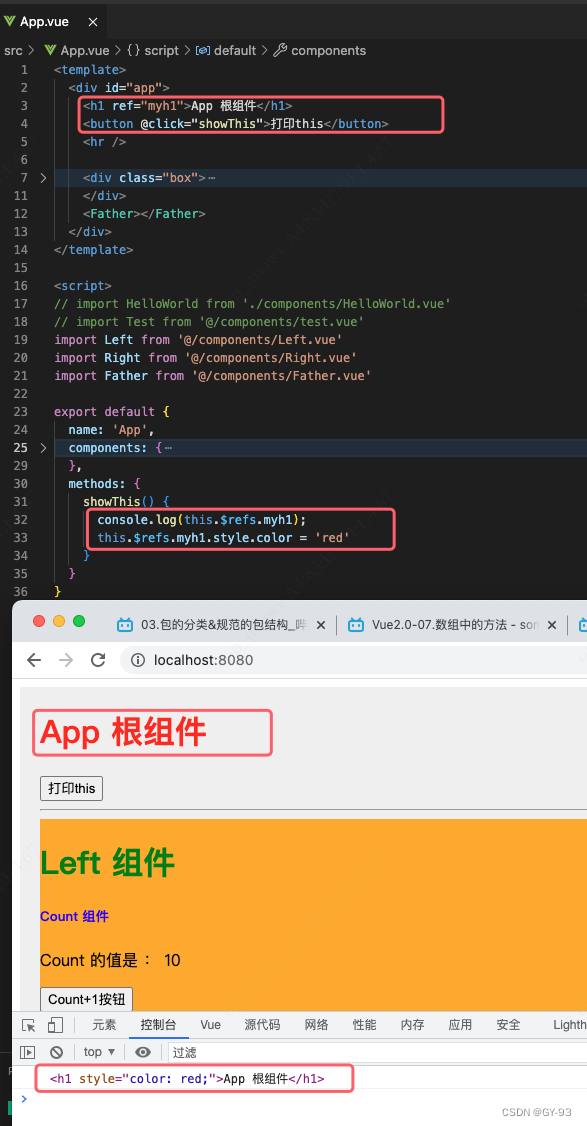Show the console sidebar icon
This screenshot has height=1126, width=587.
coord(27,1052)
